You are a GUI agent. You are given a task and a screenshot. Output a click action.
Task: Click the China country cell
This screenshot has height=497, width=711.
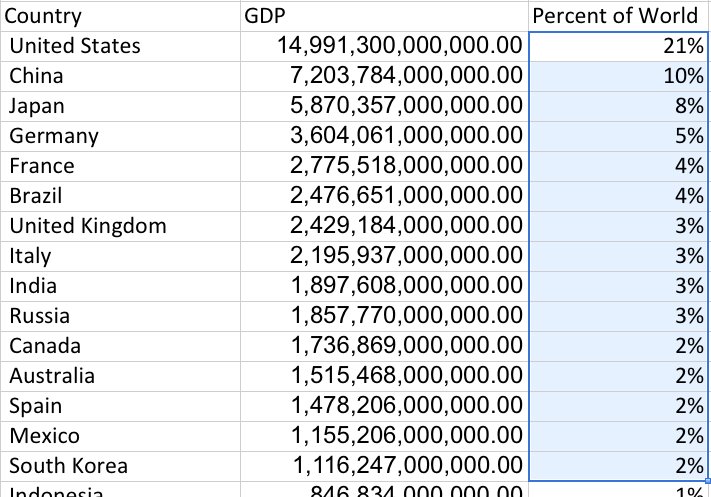click(120, 76)
